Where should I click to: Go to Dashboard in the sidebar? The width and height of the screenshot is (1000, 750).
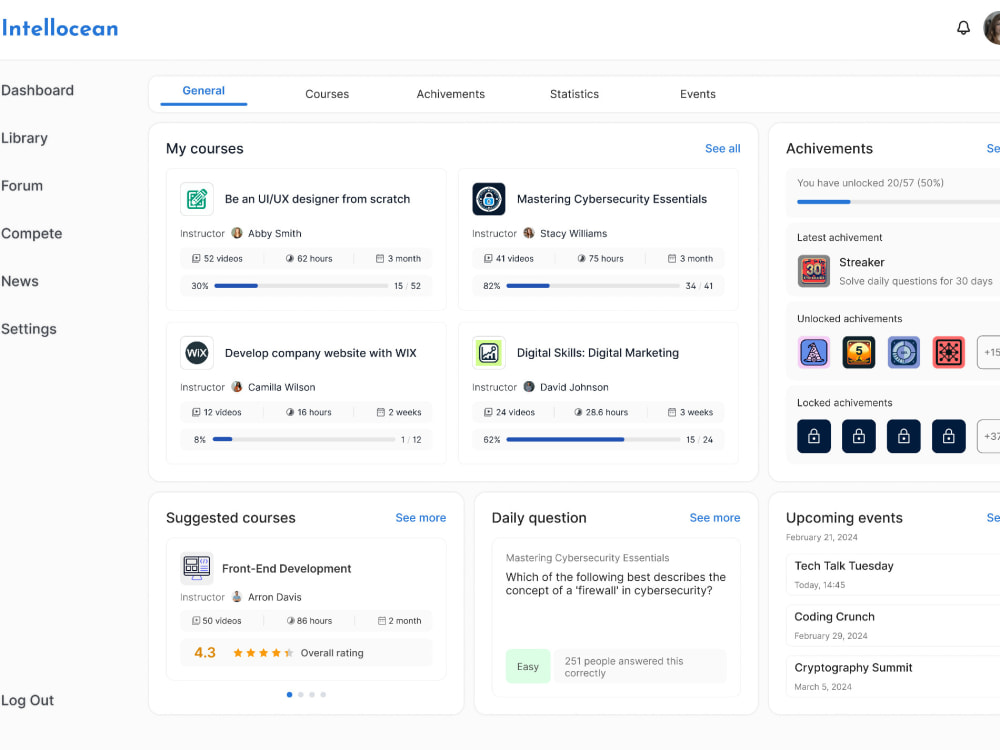click(x=37, y=91)
